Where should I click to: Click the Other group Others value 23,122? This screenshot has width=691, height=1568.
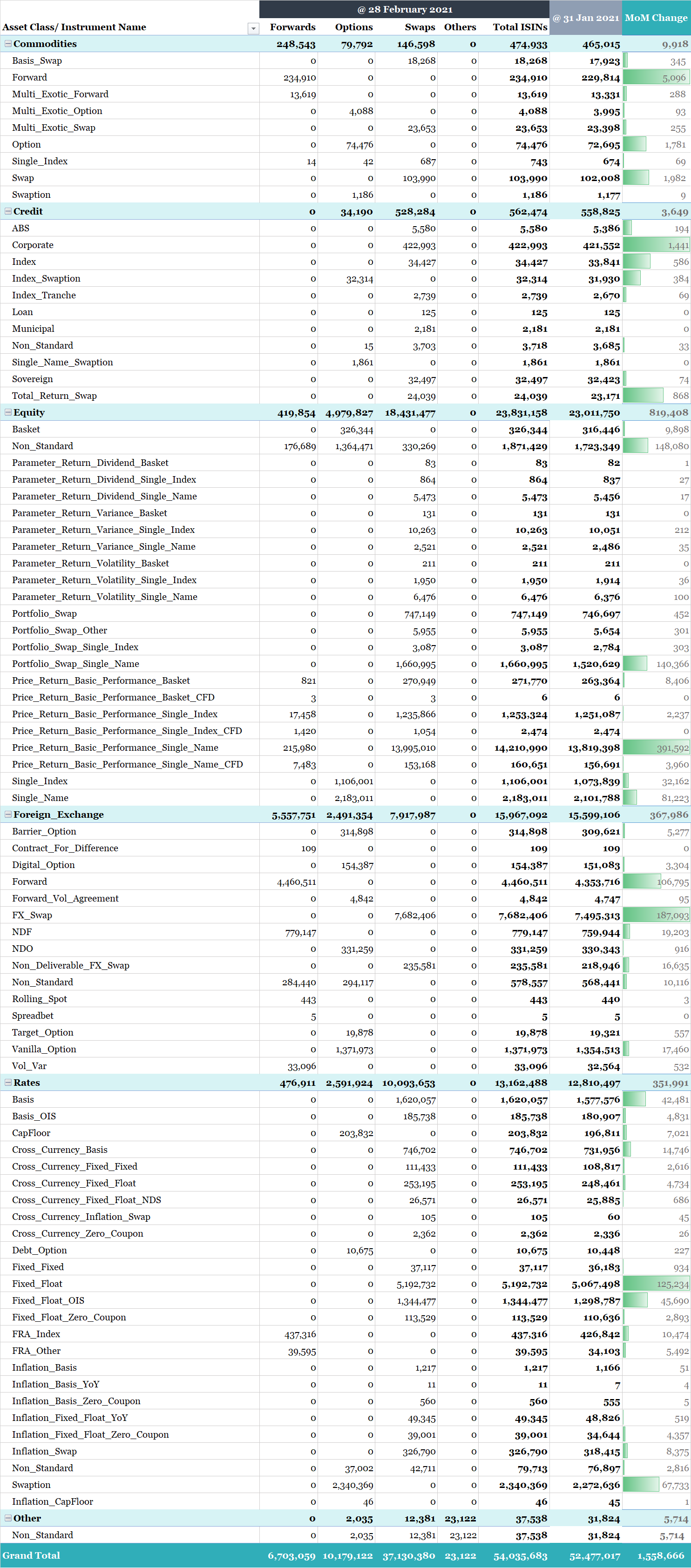(x=460, y=1519)
